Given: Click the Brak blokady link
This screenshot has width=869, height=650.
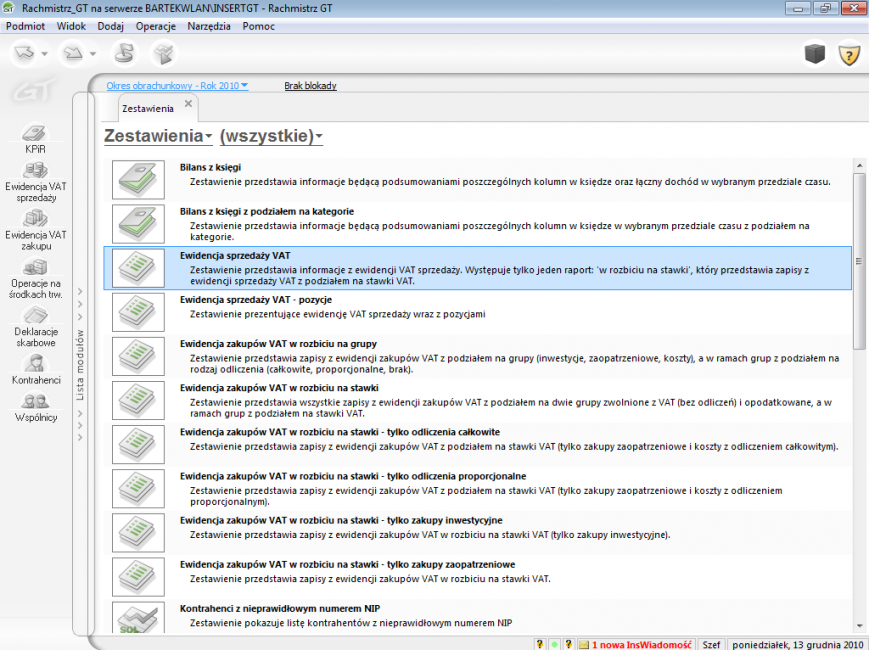Looking at the screenshot, I should tap(310, 86).
